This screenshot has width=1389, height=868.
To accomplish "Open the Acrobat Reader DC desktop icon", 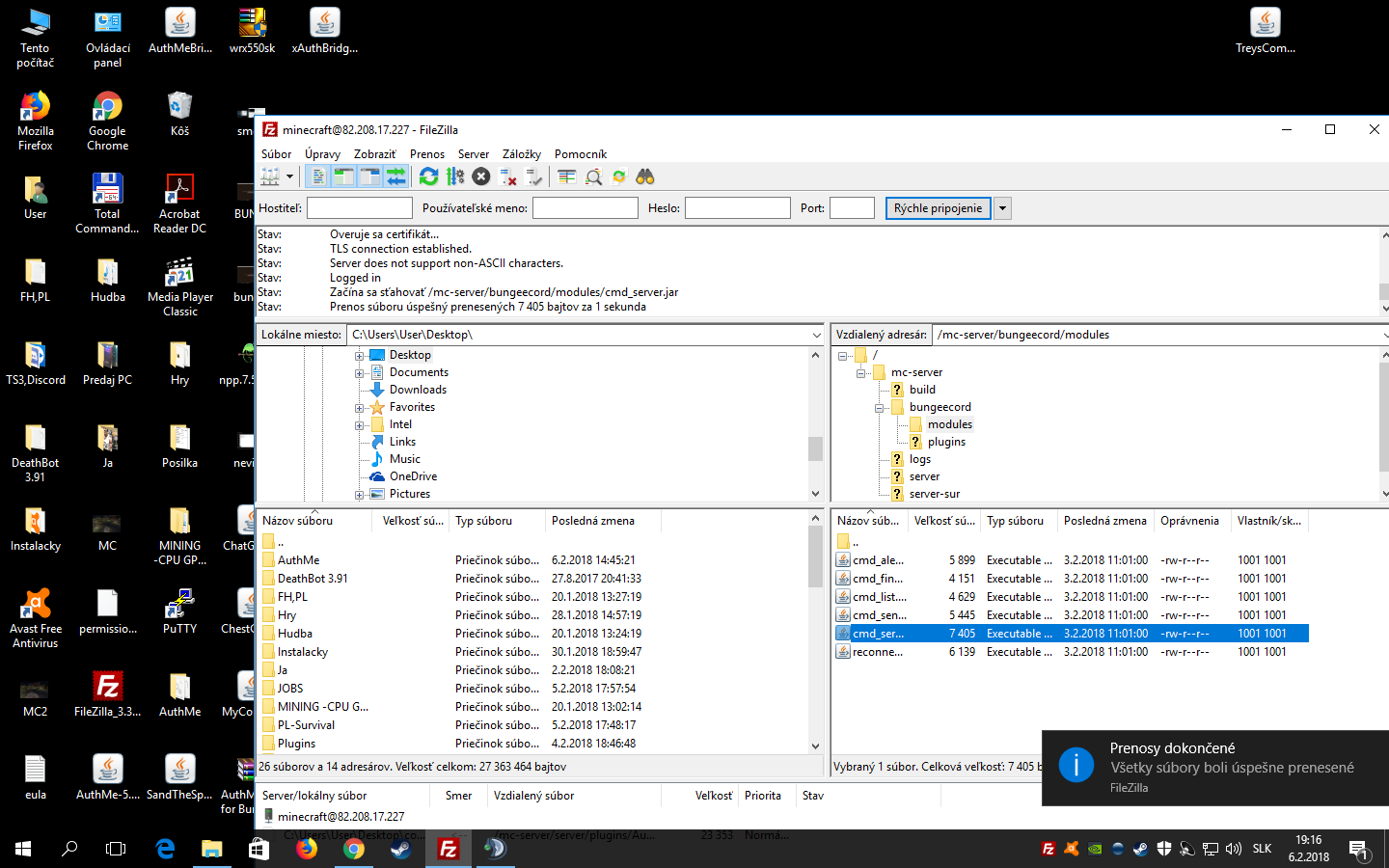I will pyautogui.click(x=179, y=203).
